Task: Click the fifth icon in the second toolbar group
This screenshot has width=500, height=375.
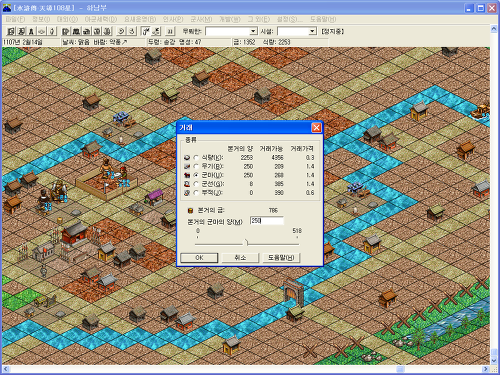Action: click(x=107, y=31)
